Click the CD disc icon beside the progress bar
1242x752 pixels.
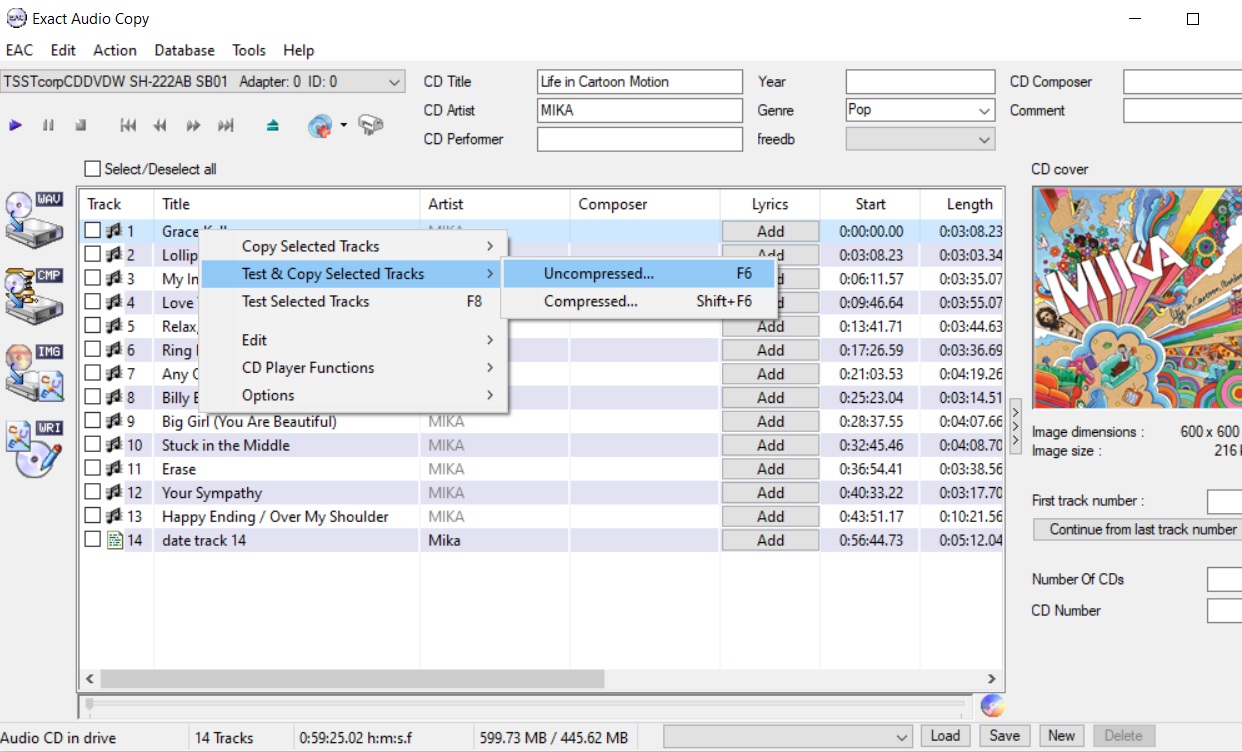991,706
